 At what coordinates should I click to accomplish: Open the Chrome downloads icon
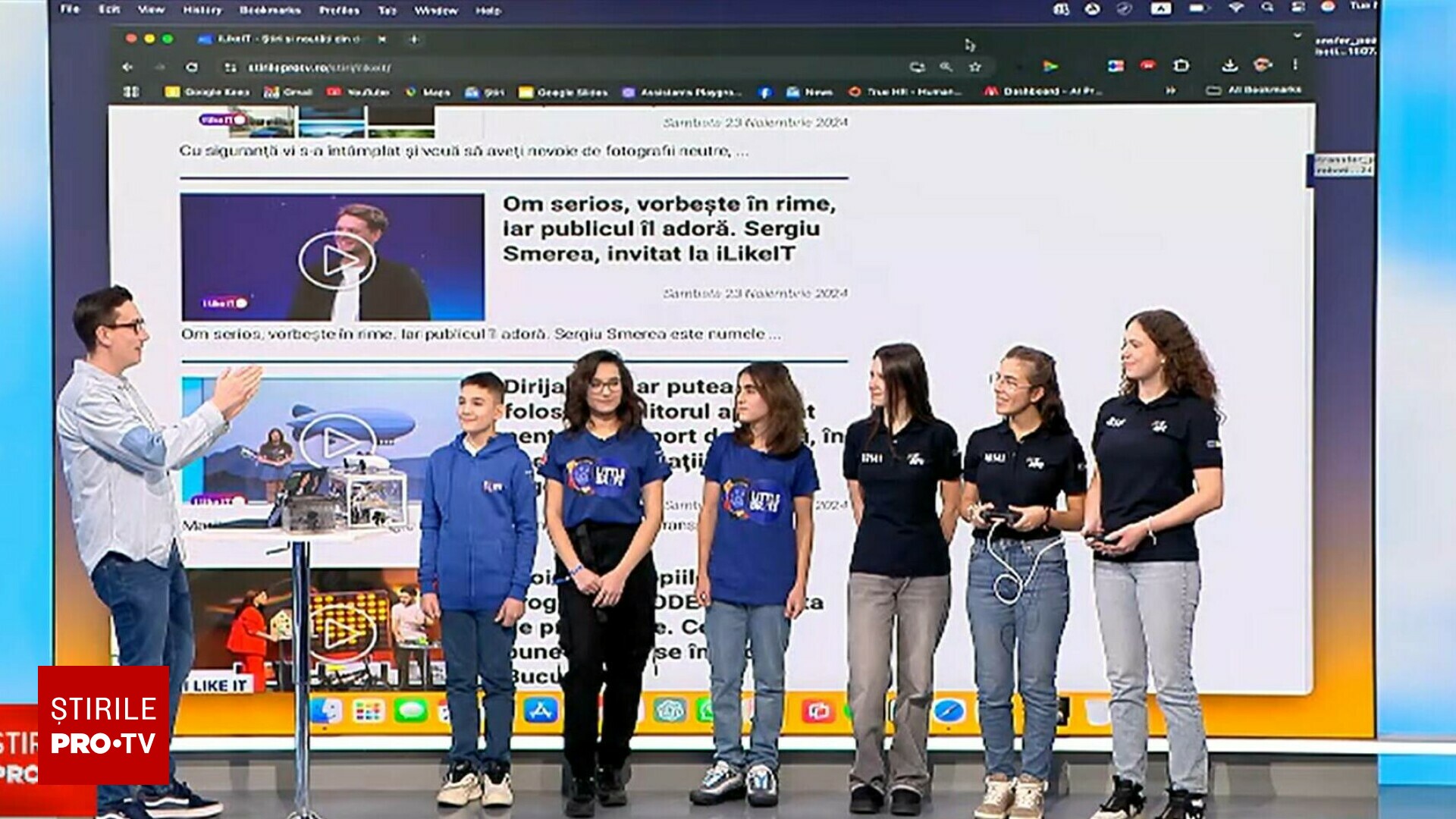1230,66
